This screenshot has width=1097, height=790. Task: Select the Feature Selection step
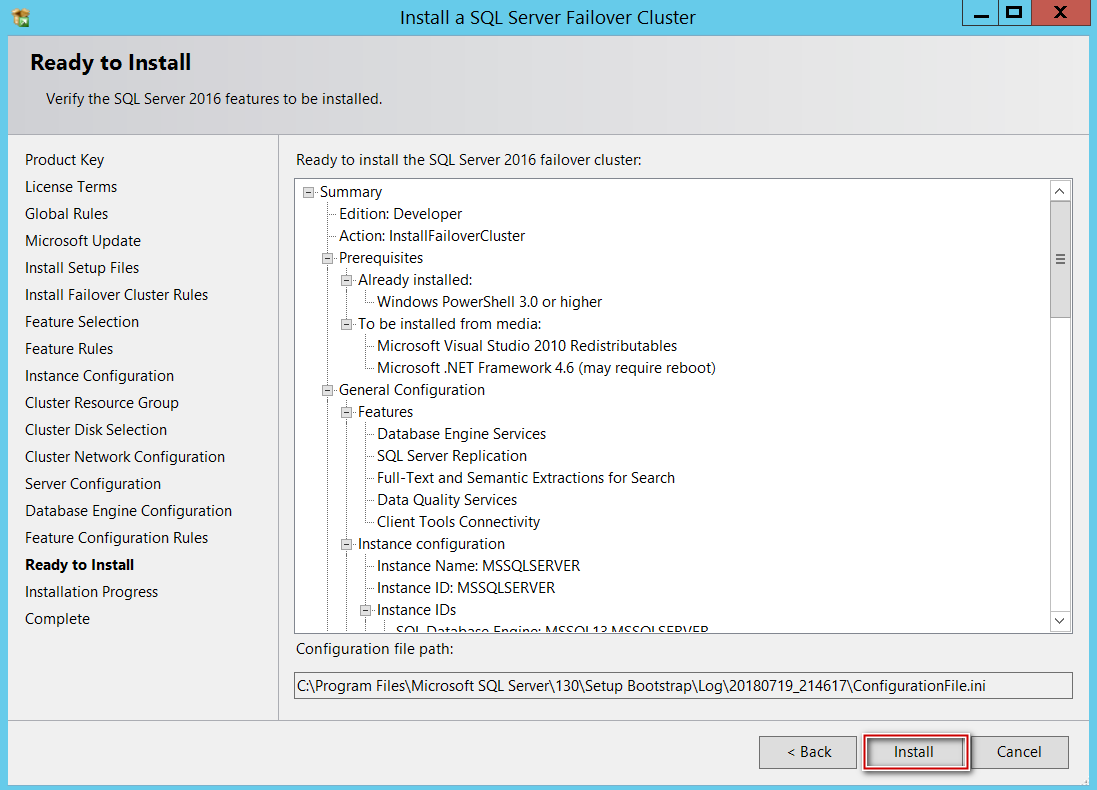tap(82, 322)
